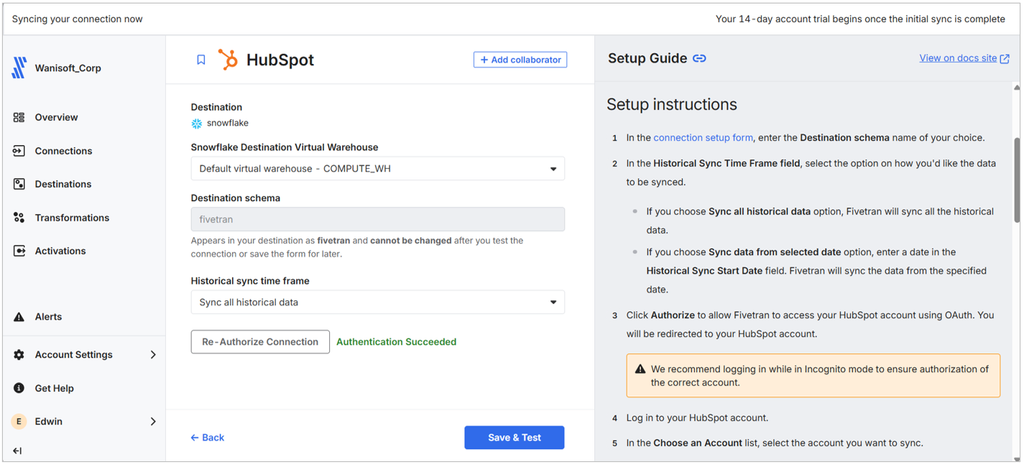The image size is (1024, 464).
Task: Click the Alerts warning triangle icon
Action: pos(19,317)
